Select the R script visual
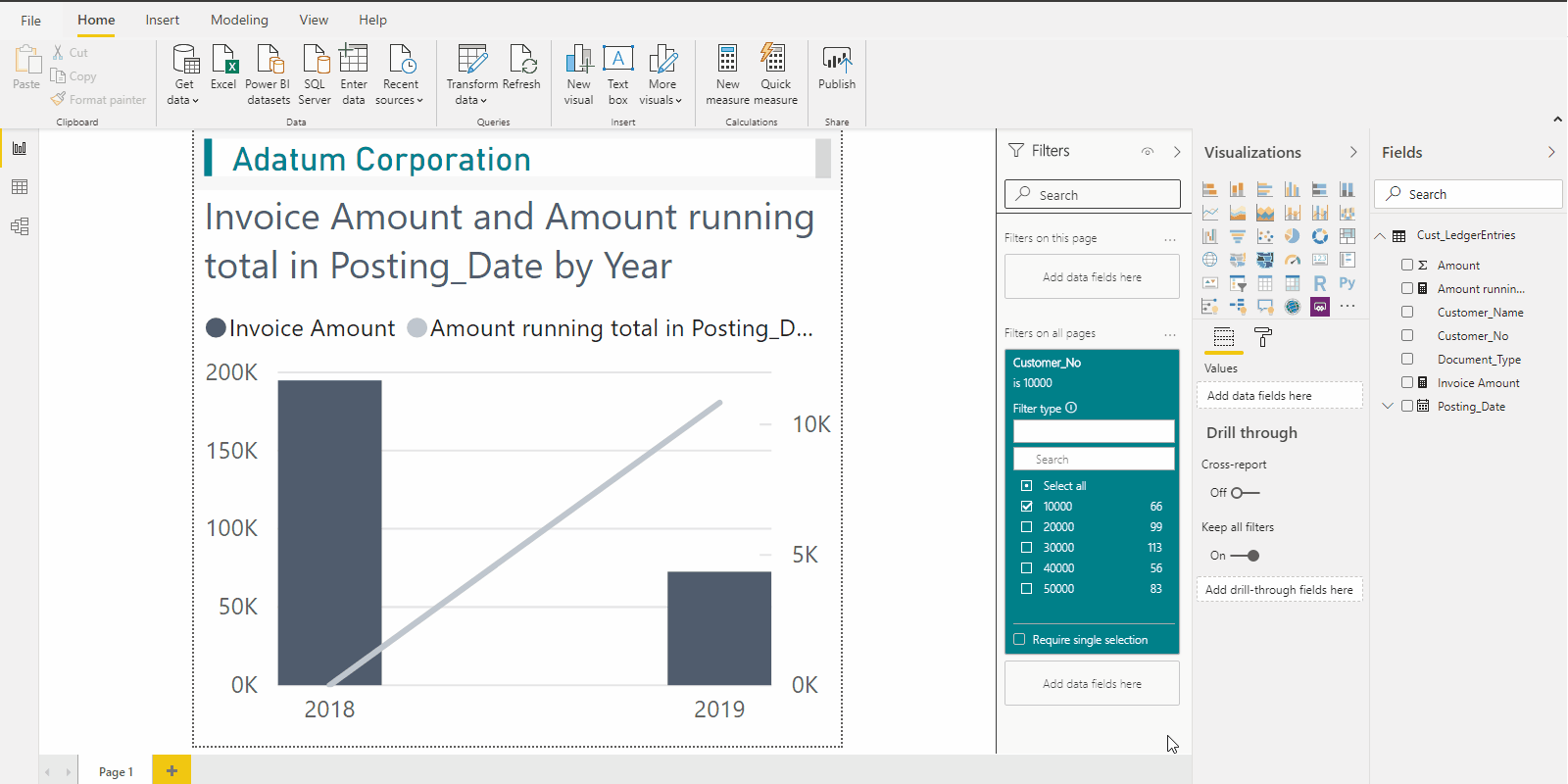Image resolution: width=1568 pixels, height=784 pixels. (1320, 283)
